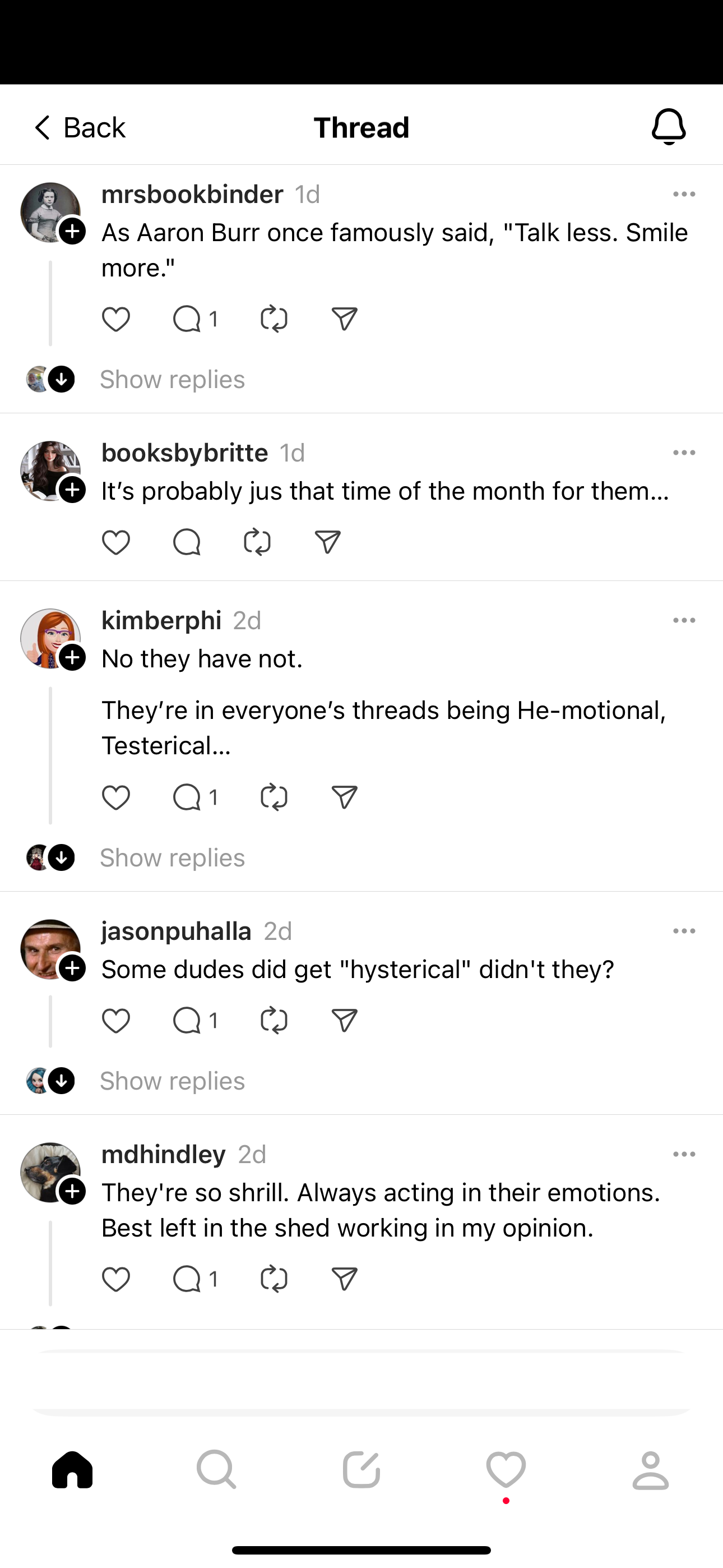Repost kimberphi's reply
Image resolution: width=723 pixels, height=1568 pixels.
click(274, 798)
